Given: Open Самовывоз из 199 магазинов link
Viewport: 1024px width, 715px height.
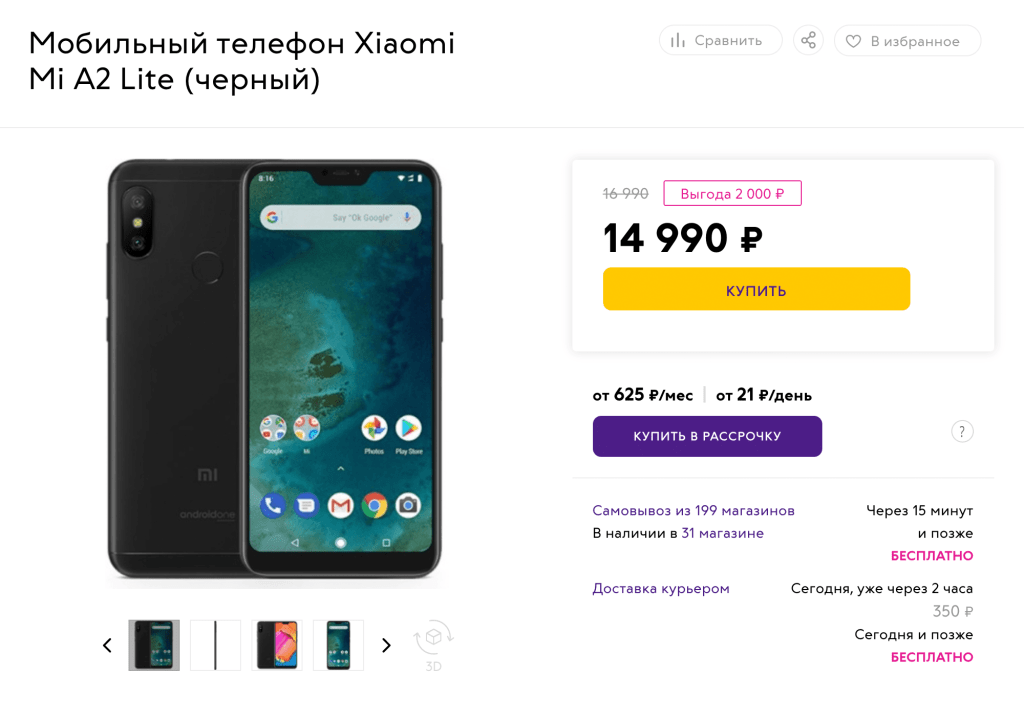Looking at the screenshot, I should pos(693,511).
